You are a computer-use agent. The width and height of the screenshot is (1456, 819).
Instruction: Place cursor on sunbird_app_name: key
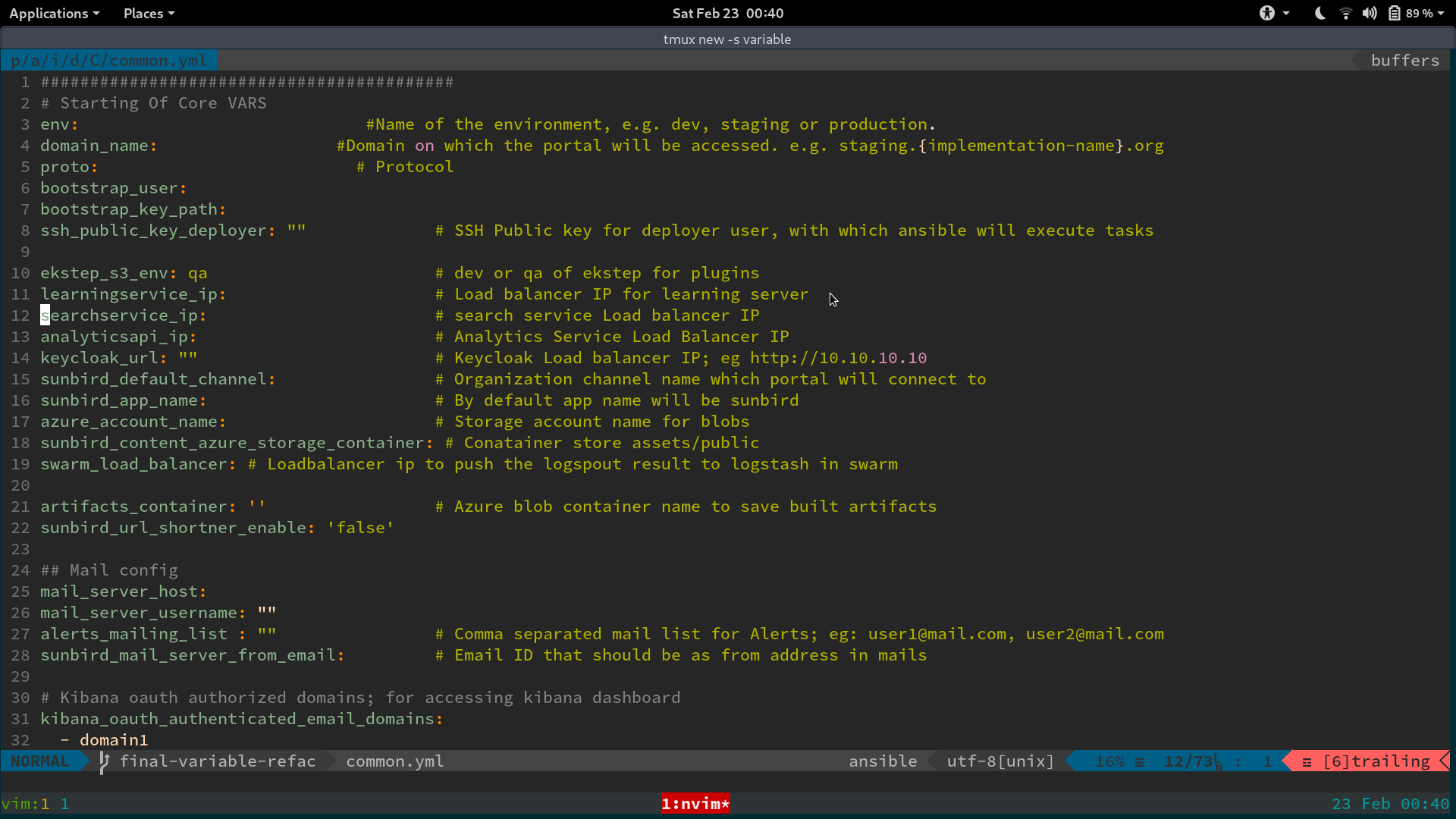pyautogui.click(x=124, y=400)
